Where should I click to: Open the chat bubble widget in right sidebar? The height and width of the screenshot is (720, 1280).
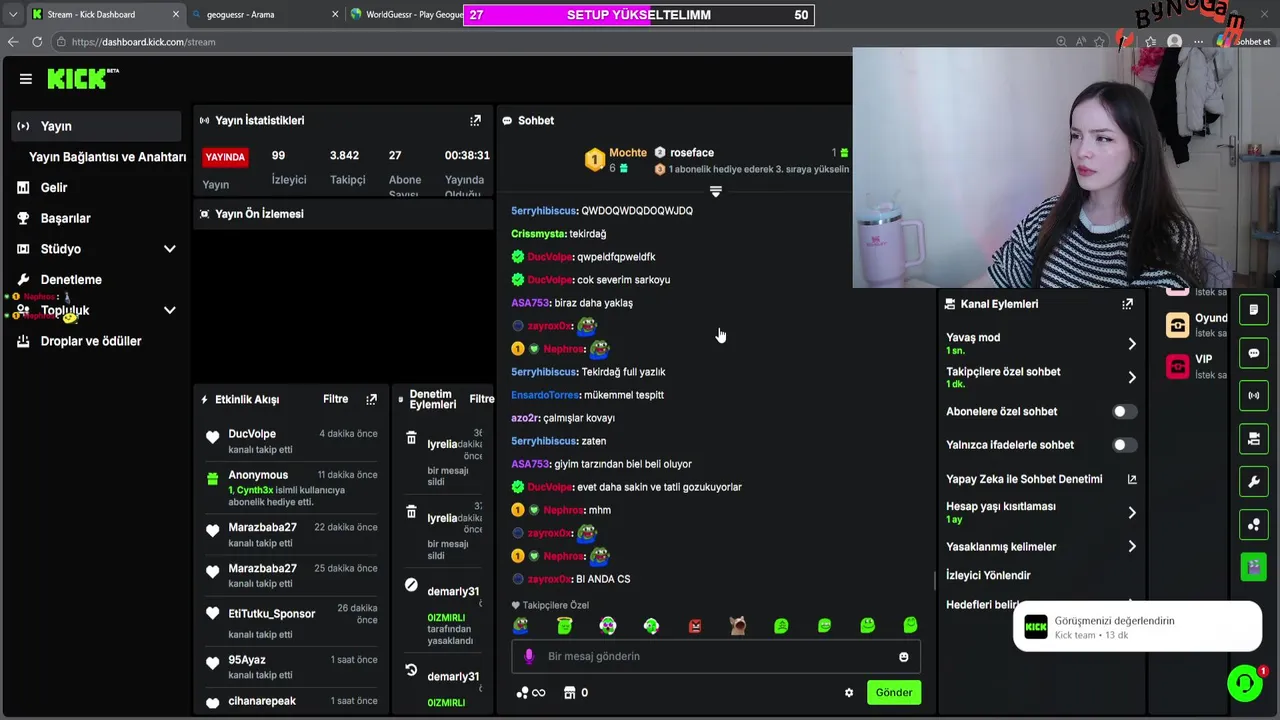[1254, 353]
